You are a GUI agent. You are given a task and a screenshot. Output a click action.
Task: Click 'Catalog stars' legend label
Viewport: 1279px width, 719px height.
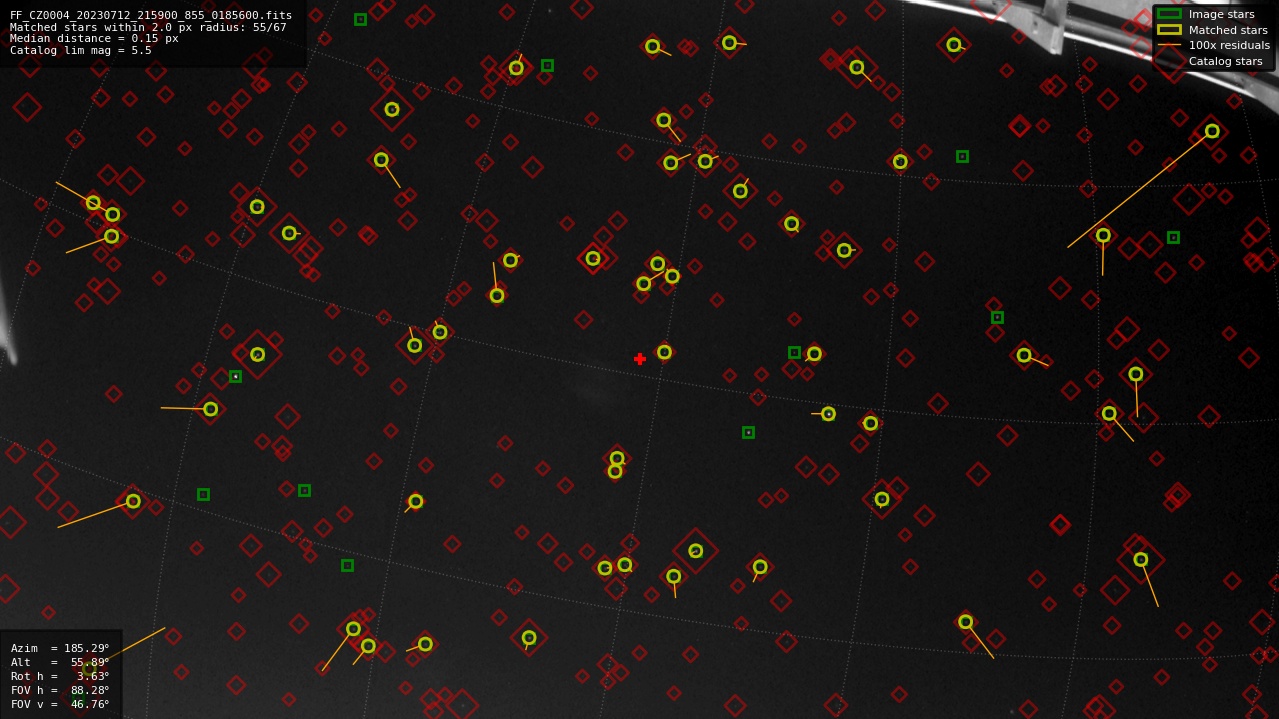1225,61
